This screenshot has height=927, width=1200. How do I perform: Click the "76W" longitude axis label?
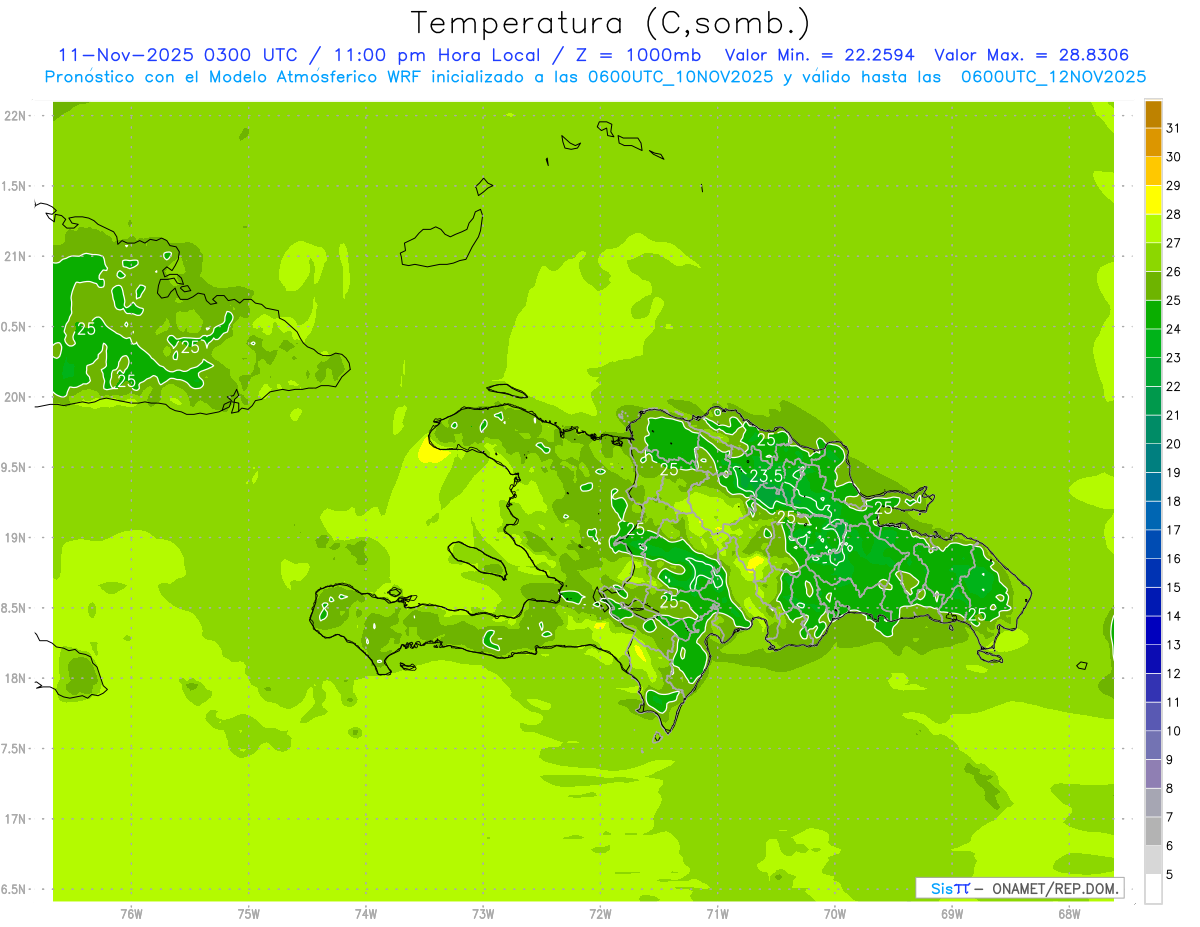[131, 914]
